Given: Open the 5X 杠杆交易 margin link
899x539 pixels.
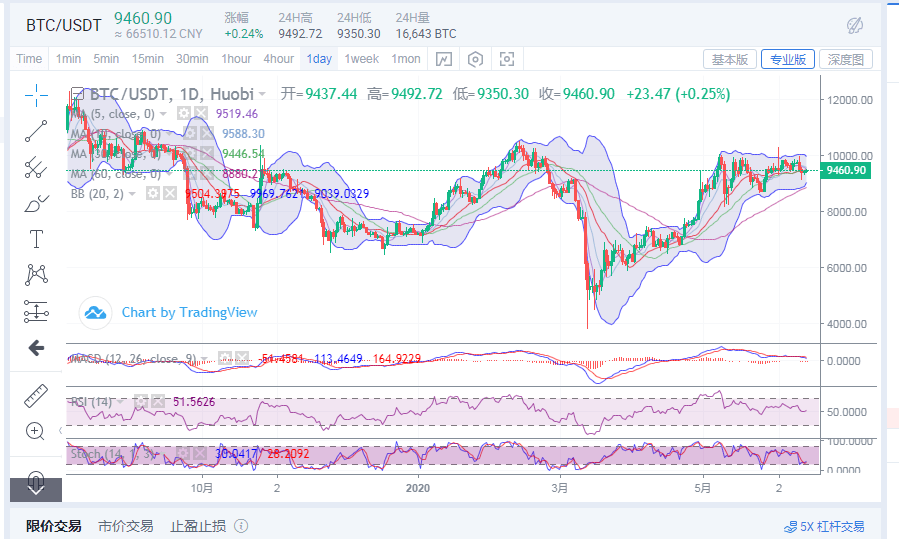Looking at the screenshot, I should (x=825, y=526).
